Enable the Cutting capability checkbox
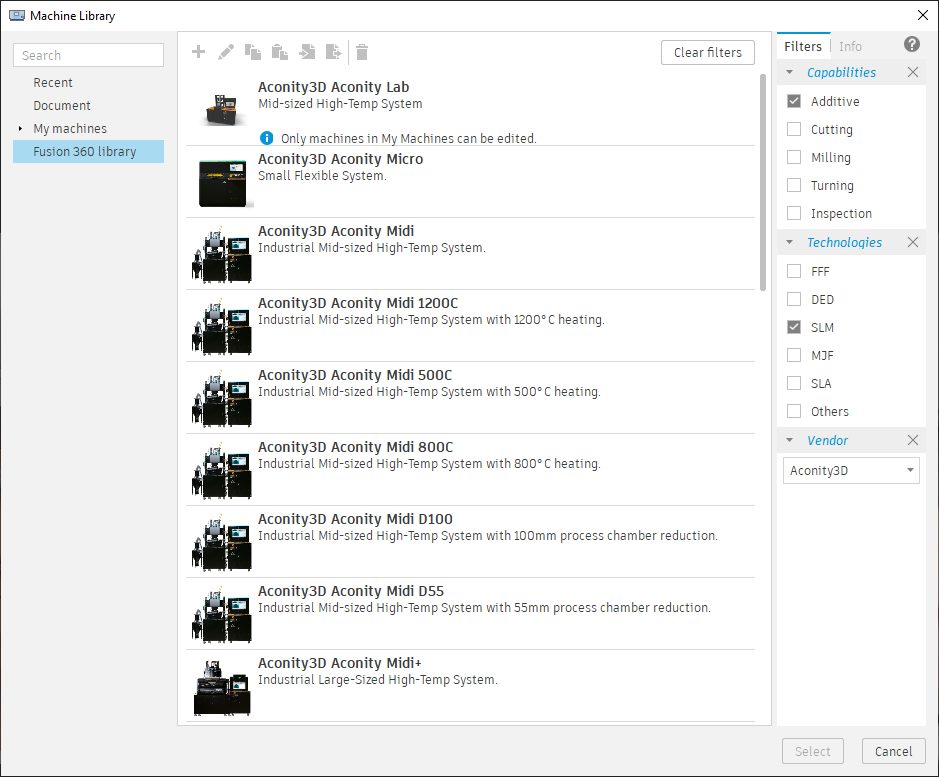This screenshot has height=777, width=939. (793, 129)
